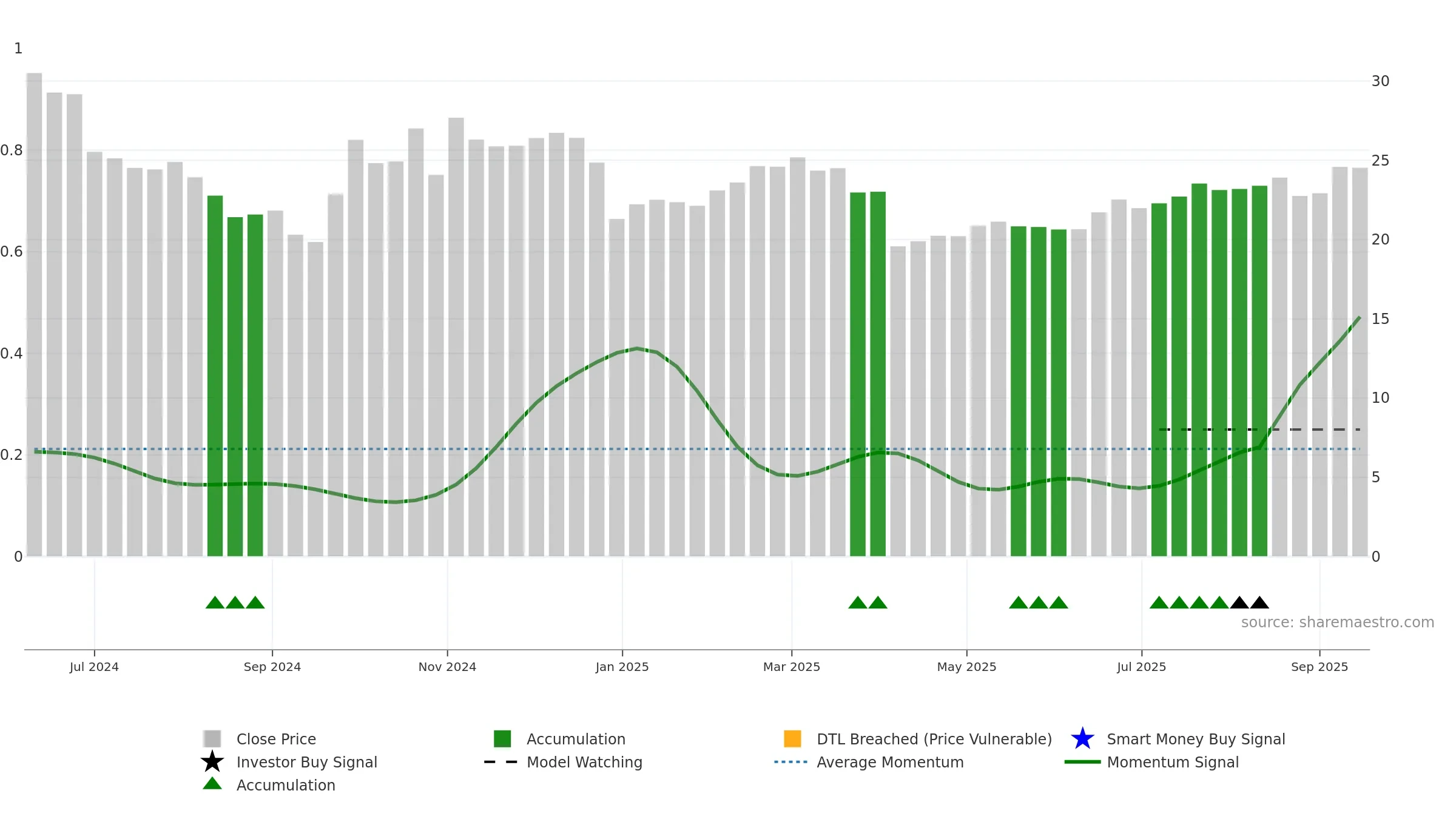Screen dimensions: 1456x819
Task: Click the gray Close Price legend square
Action: (212, 738)
